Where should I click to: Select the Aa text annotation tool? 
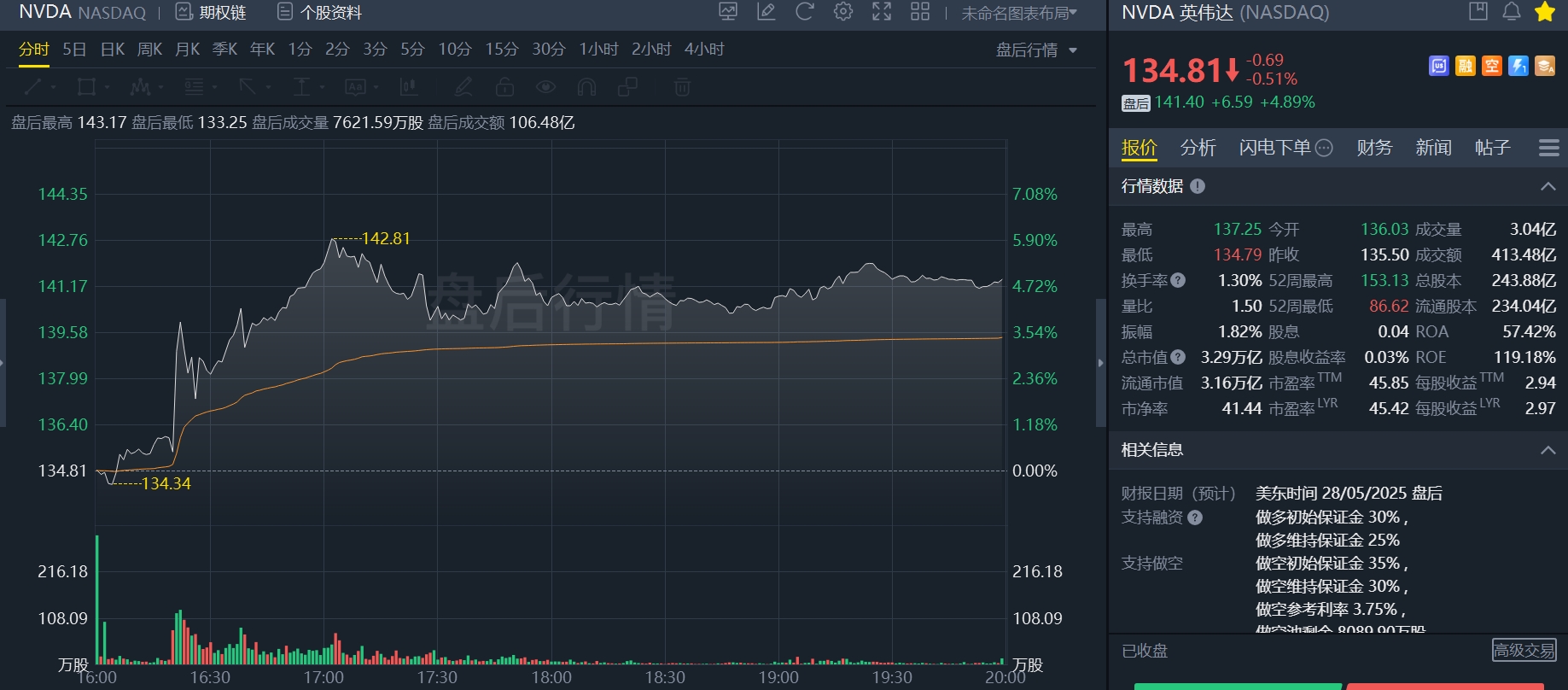355,87
